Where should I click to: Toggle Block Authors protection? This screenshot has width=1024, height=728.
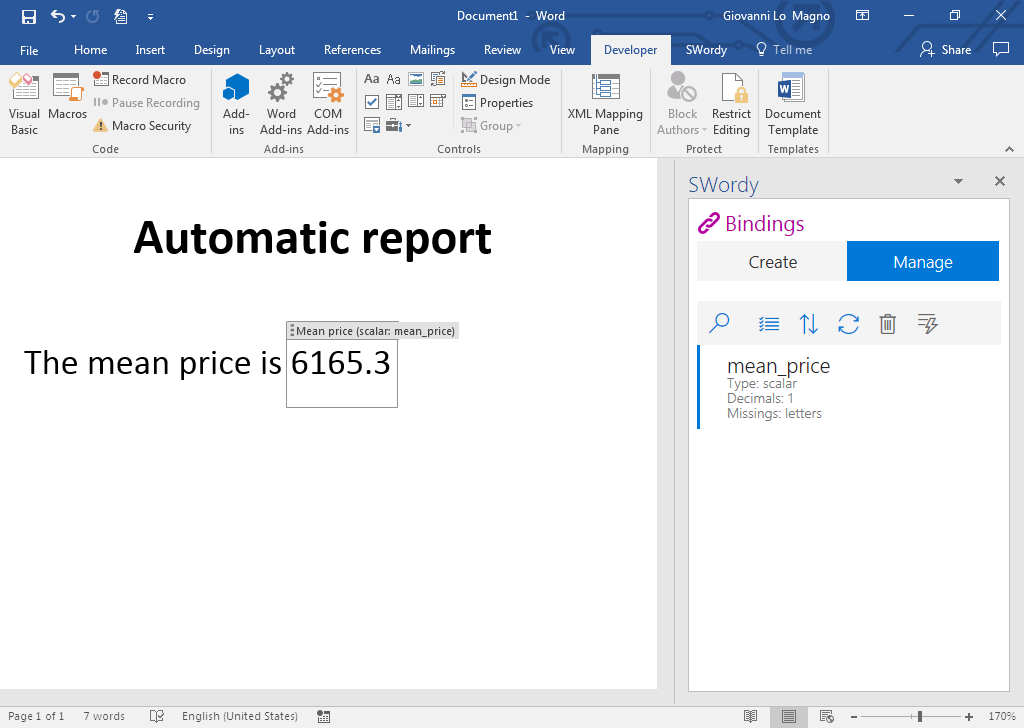[681, 103]
